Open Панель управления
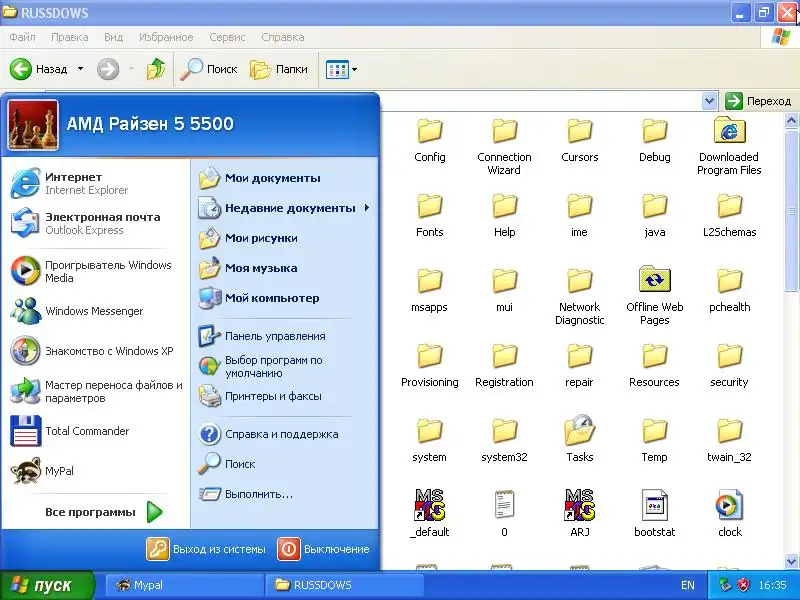This screenshot has width=800, height=600. click(285, 336)
